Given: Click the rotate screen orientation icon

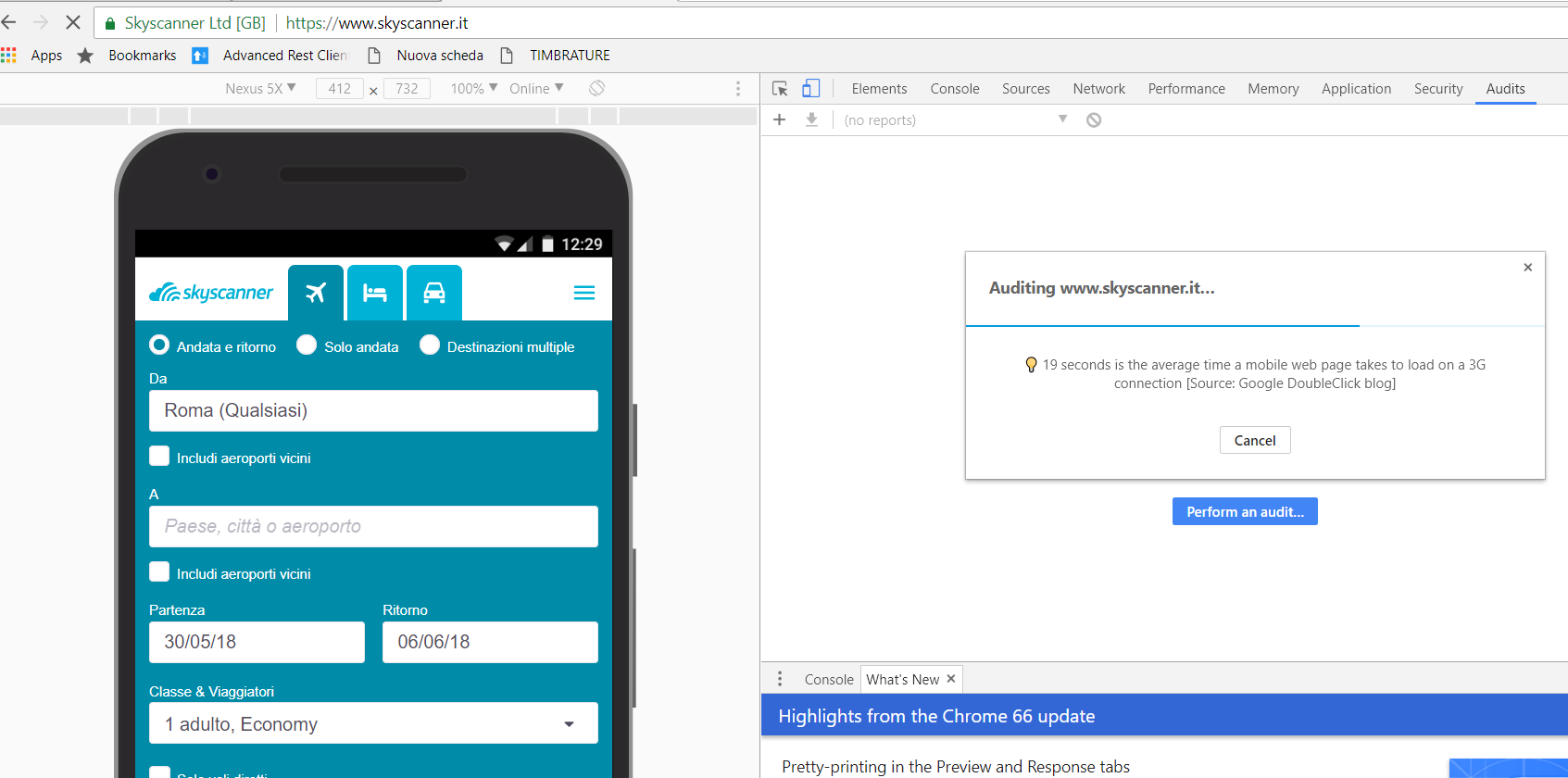Looking at the screenshot, I should click(x=597, y=88).
